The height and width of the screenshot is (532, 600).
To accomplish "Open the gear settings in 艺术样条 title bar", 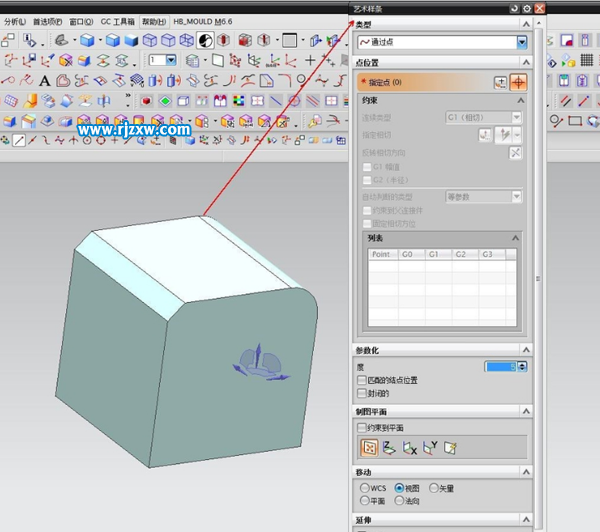I will click(x=527, y=8).
